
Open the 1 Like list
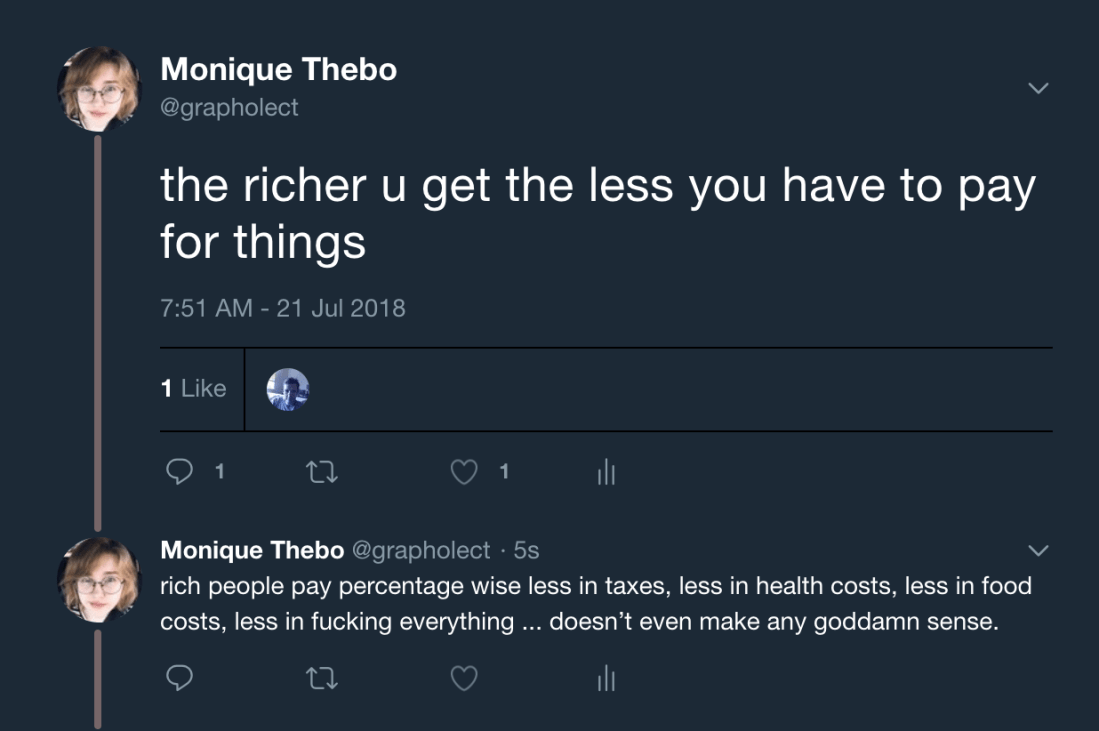point(194,389)
